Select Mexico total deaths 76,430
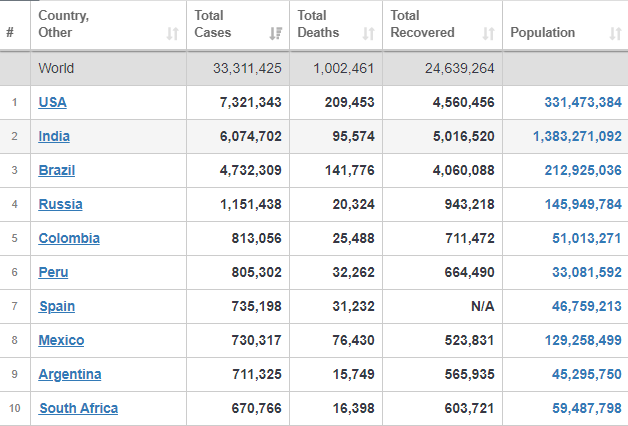The width and height of the screenshot is (628, 426). click(353, 340)
